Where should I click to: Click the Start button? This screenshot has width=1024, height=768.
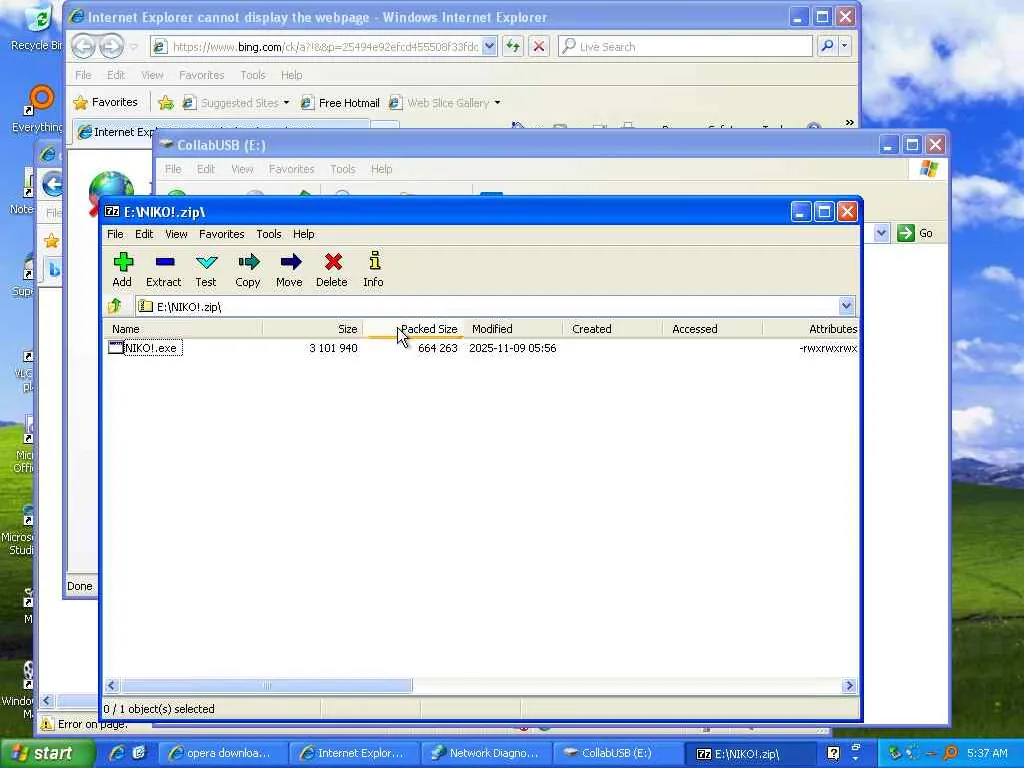pos(47,753)
